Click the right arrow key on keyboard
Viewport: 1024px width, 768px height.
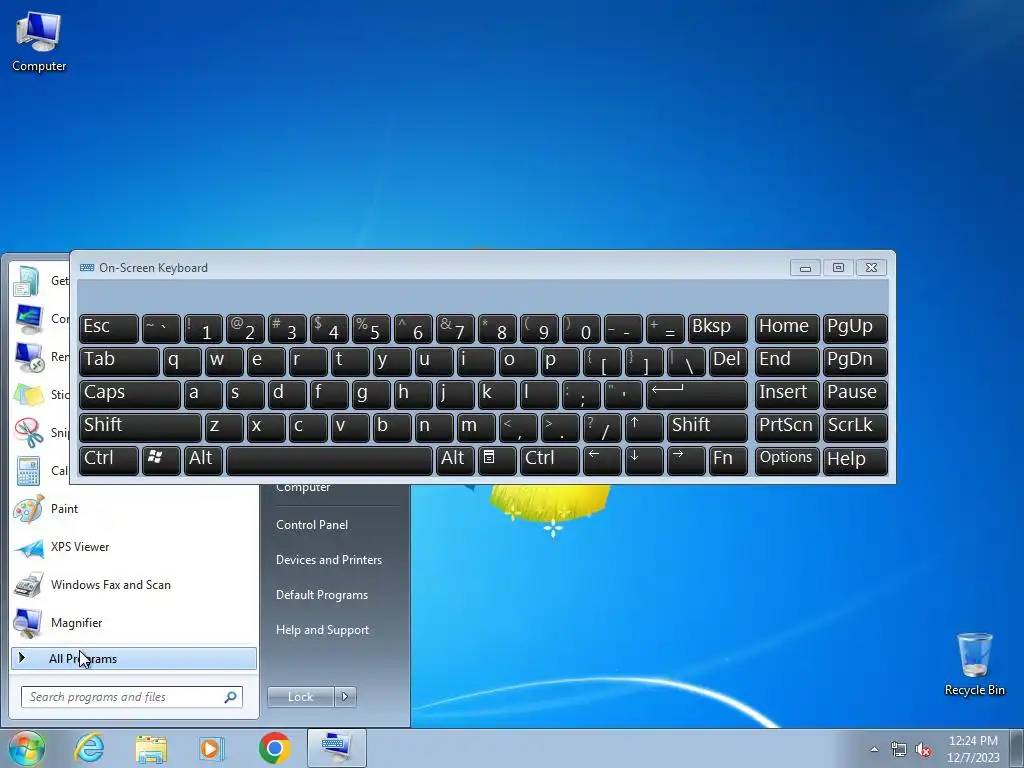click(686, 460)
